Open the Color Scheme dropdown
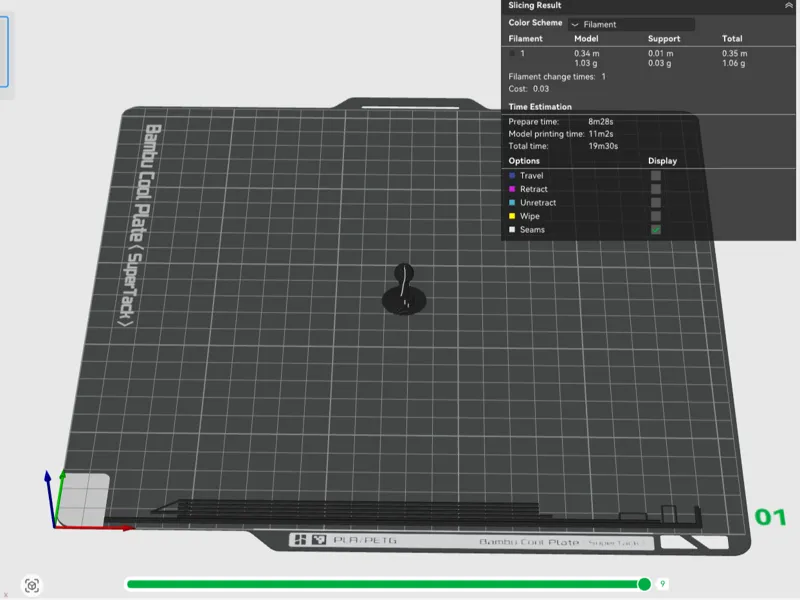800x600 pixels. point(632,24)
